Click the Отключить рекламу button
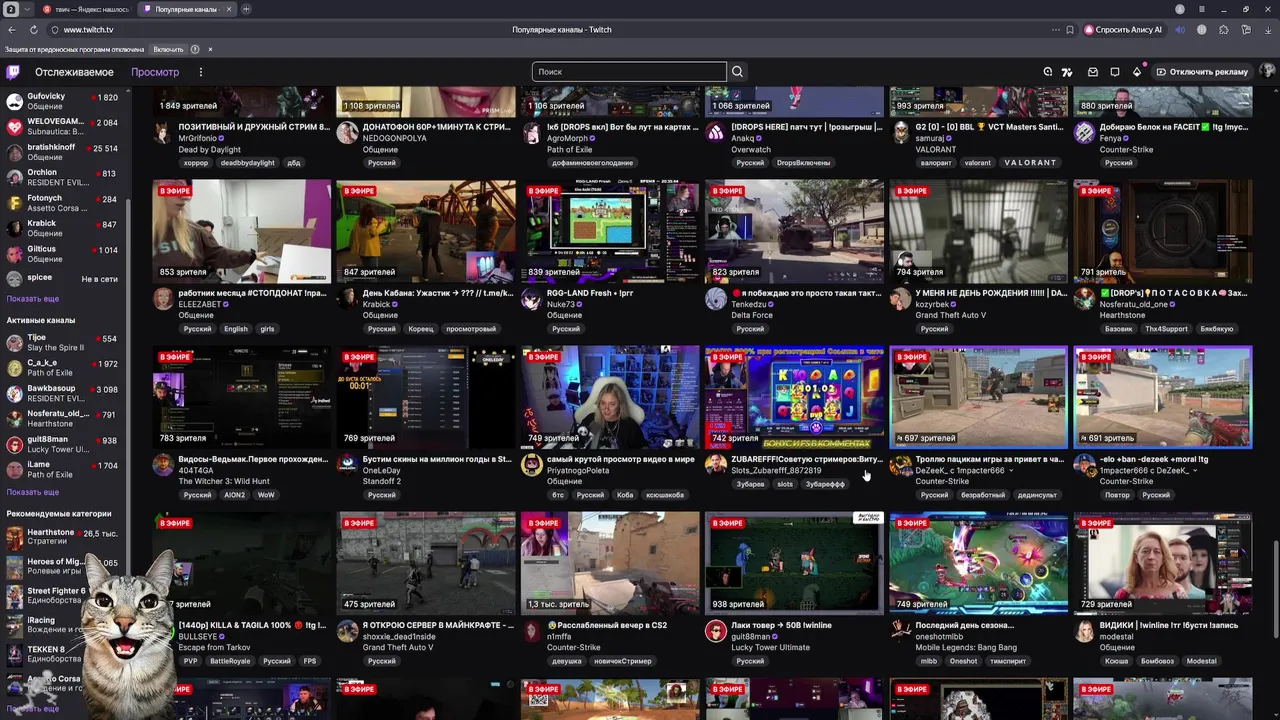 coord(1201,72)
